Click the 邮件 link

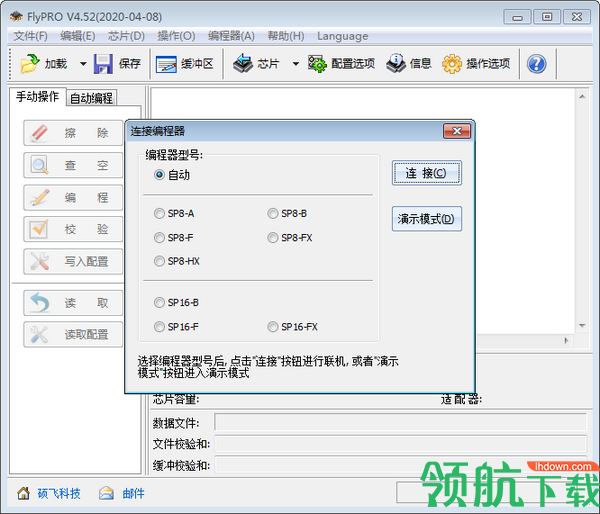(134, 493)
